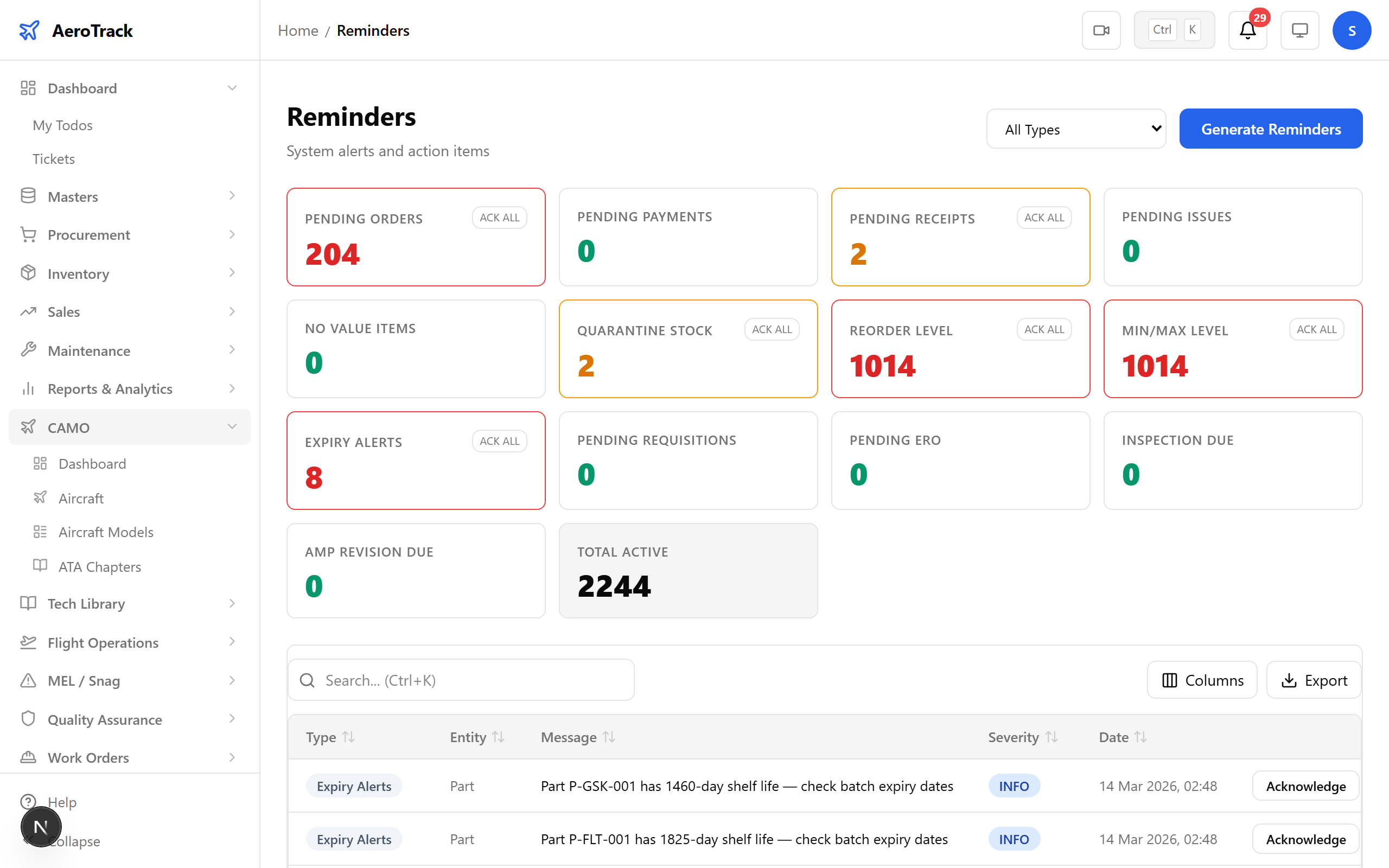
Task: Toggle sort order for the Date column
Action: [1142, 737]
